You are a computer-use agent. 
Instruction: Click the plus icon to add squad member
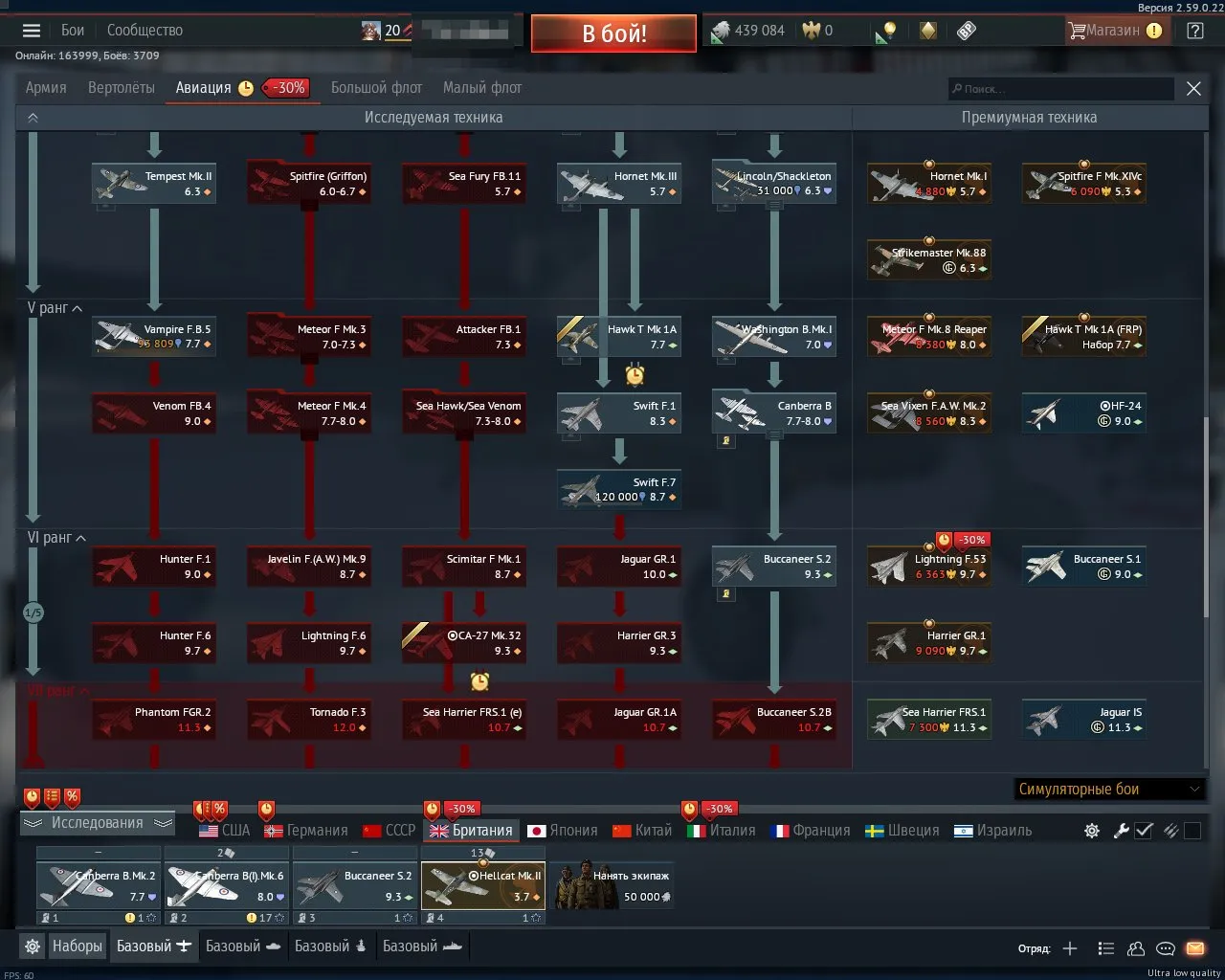(x=1070, y=948)
